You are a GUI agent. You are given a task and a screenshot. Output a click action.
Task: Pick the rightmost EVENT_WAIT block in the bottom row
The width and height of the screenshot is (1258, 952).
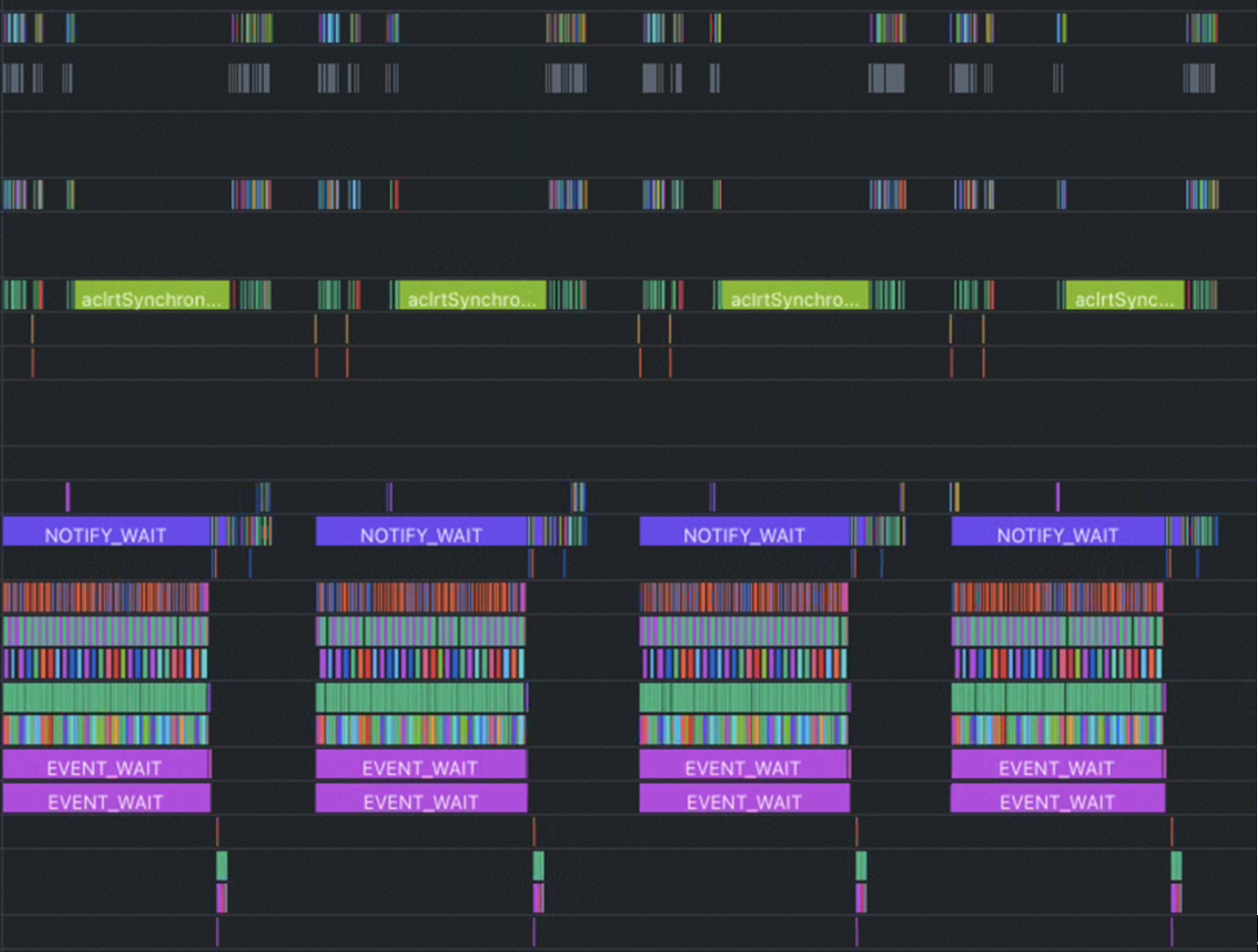pos(1058,798)
